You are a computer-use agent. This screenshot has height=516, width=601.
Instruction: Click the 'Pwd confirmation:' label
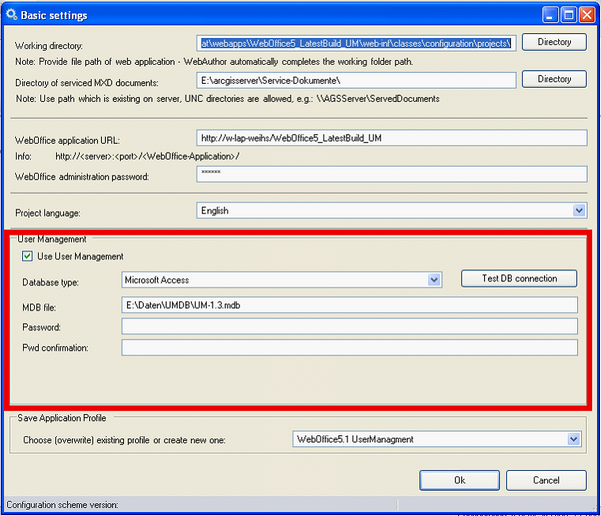pos(55,348)
